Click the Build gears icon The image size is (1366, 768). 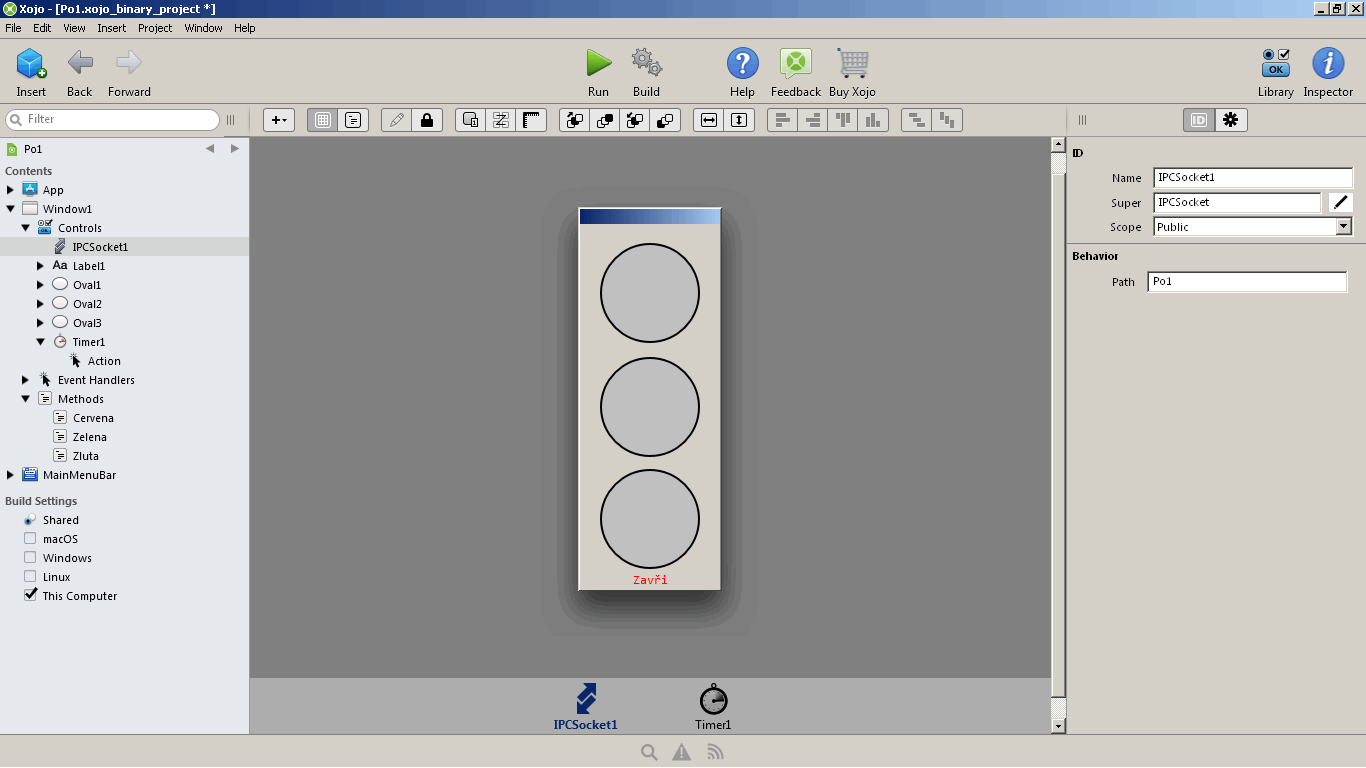646,64
